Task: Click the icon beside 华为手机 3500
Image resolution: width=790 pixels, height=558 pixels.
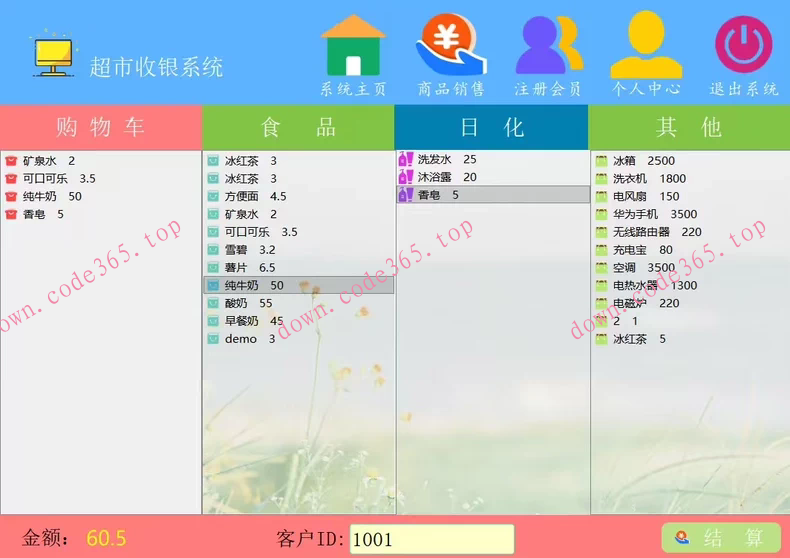Action: click(602, 215)
